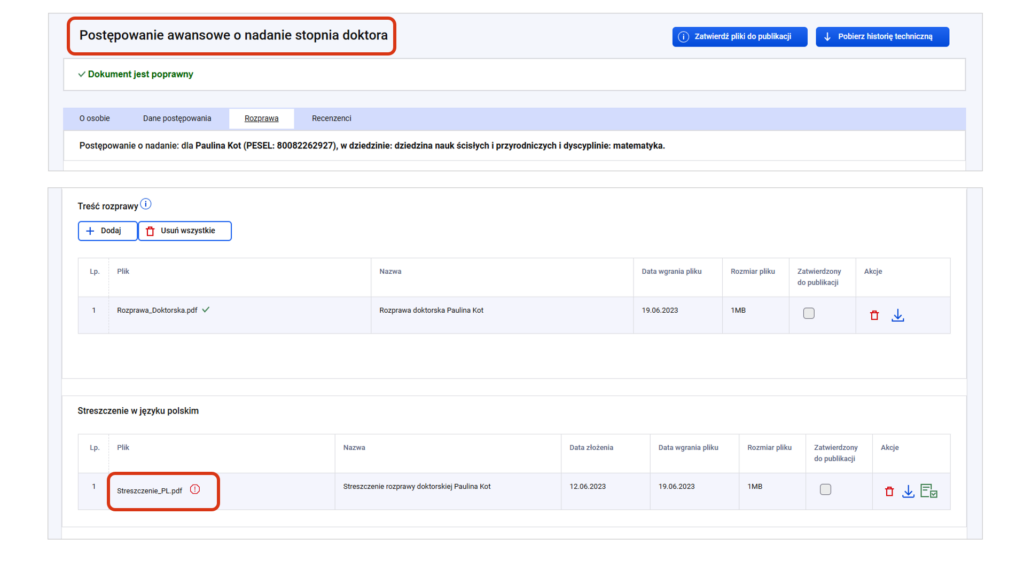The image size is (1024, 570).
Task: Open the Rozprawa_Doktorska.pdf file name
Action: tap(156, 311)
